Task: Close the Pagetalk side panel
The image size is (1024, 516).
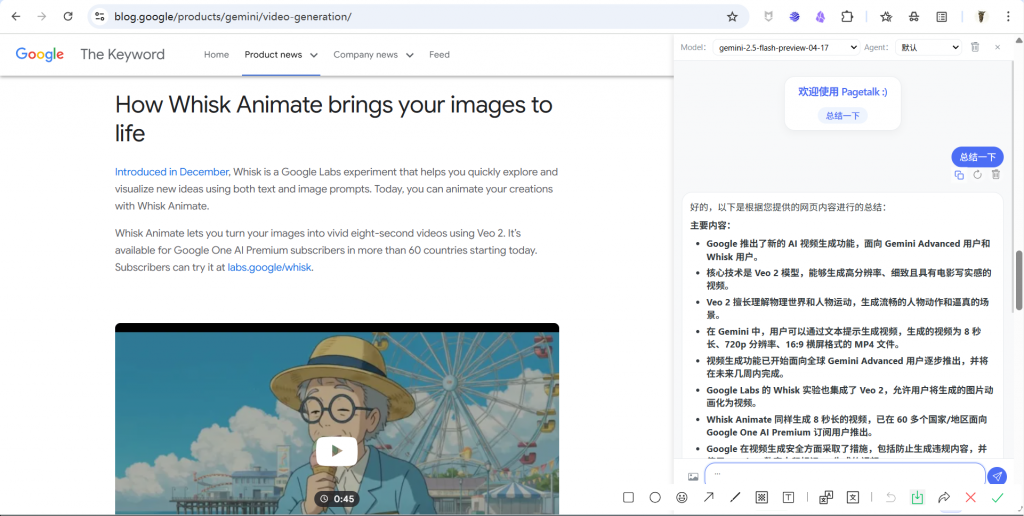Action: tap(997, 47)
